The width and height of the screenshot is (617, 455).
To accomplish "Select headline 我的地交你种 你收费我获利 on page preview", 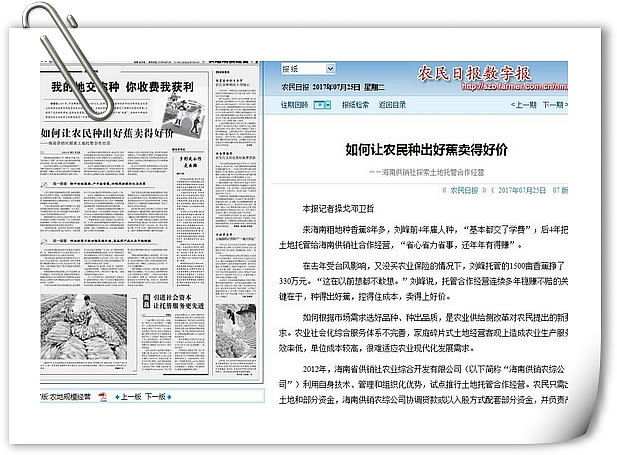I will coord(122,87).
